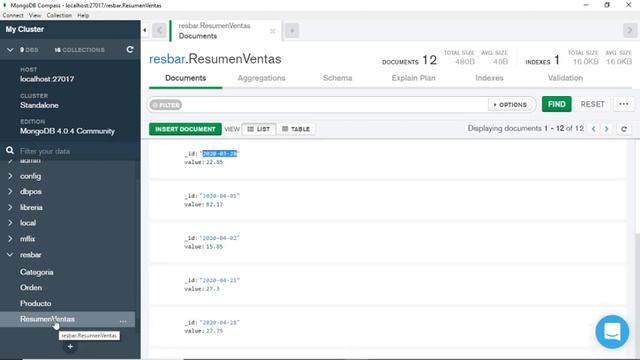Collapse the resbar database
Screen dimensions: 640x360
[x=10, y=255]
